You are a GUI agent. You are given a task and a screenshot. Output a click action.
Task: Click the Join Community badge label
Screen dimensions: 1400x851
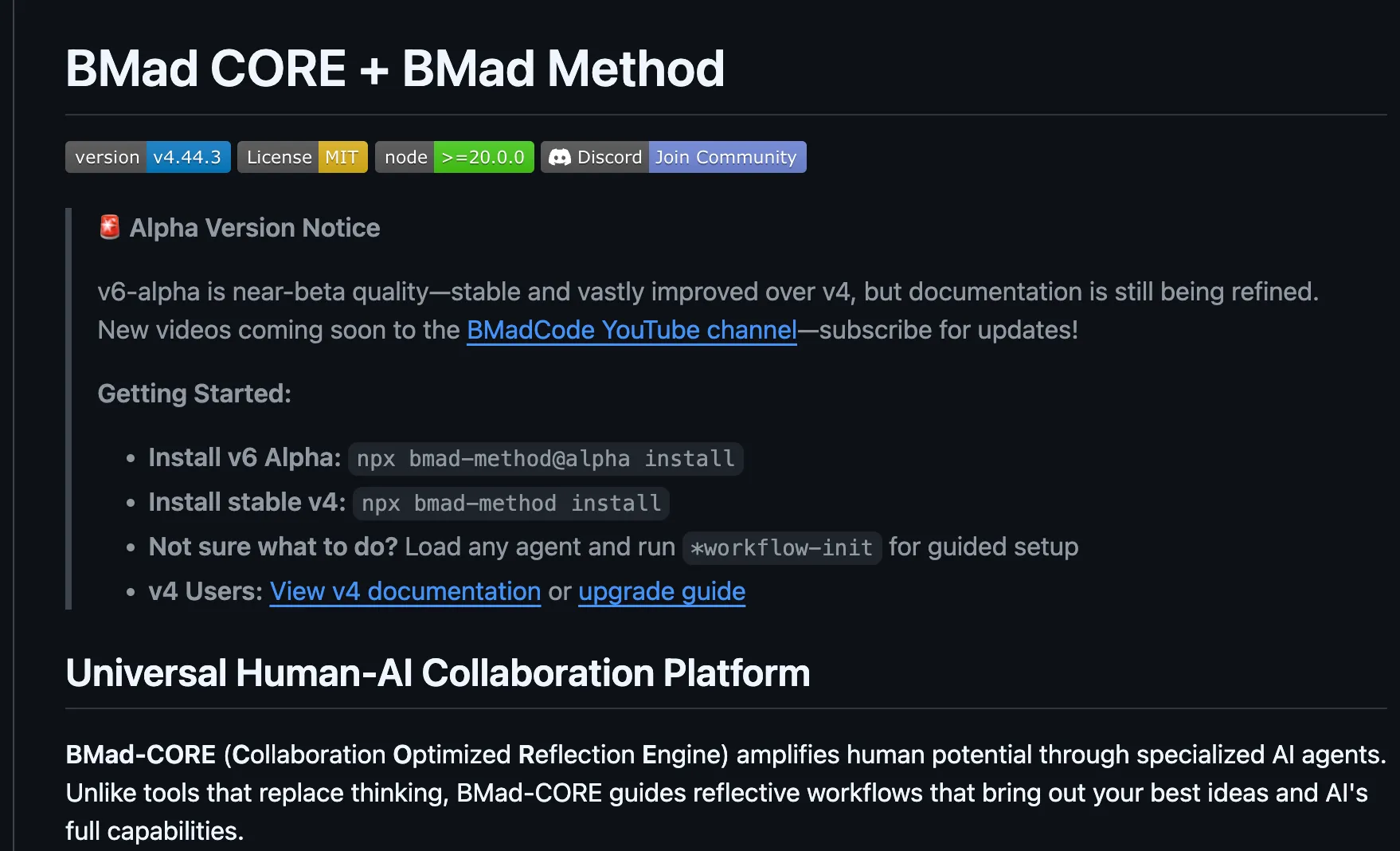click(726, 157)
